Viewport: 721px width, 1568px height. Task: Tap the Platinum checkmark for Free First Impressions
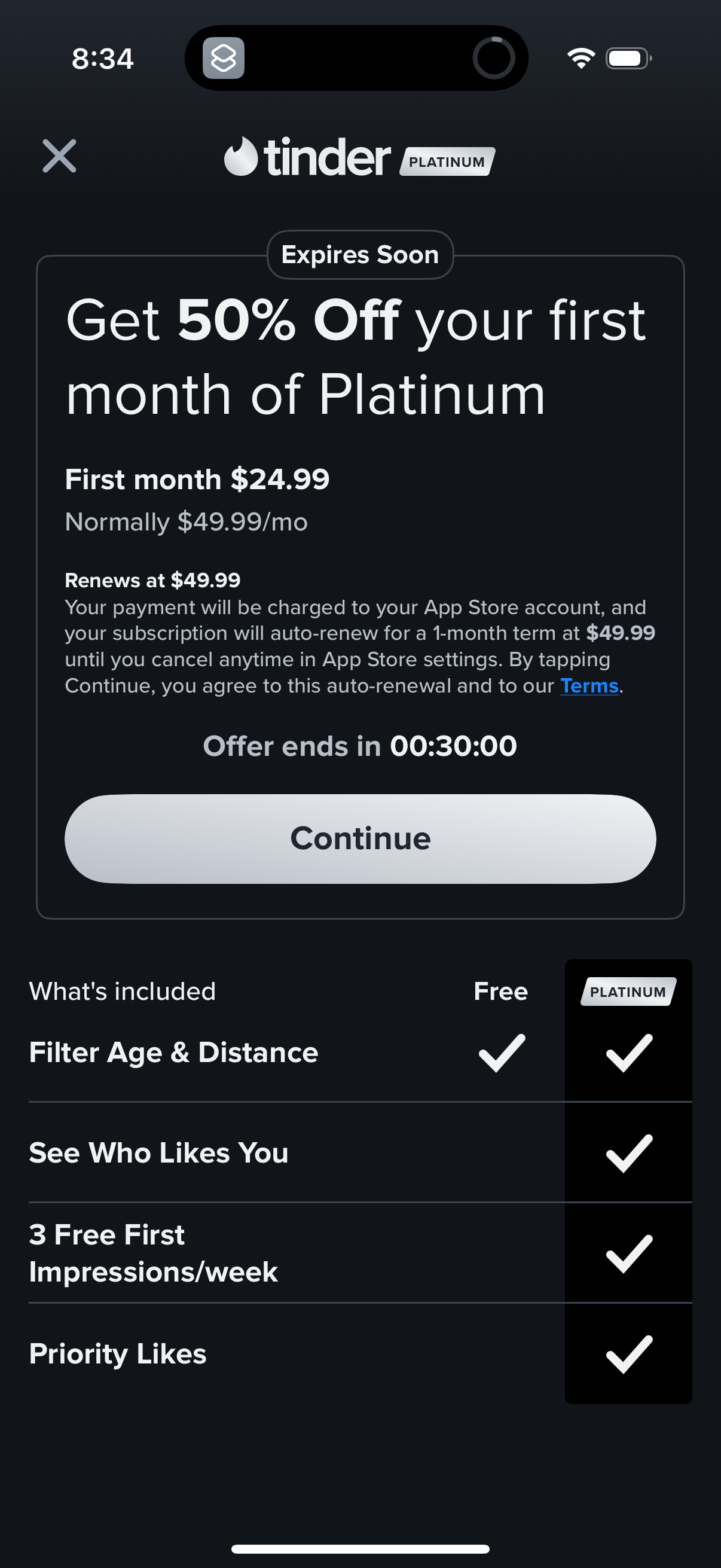(x=628, y=1253)
